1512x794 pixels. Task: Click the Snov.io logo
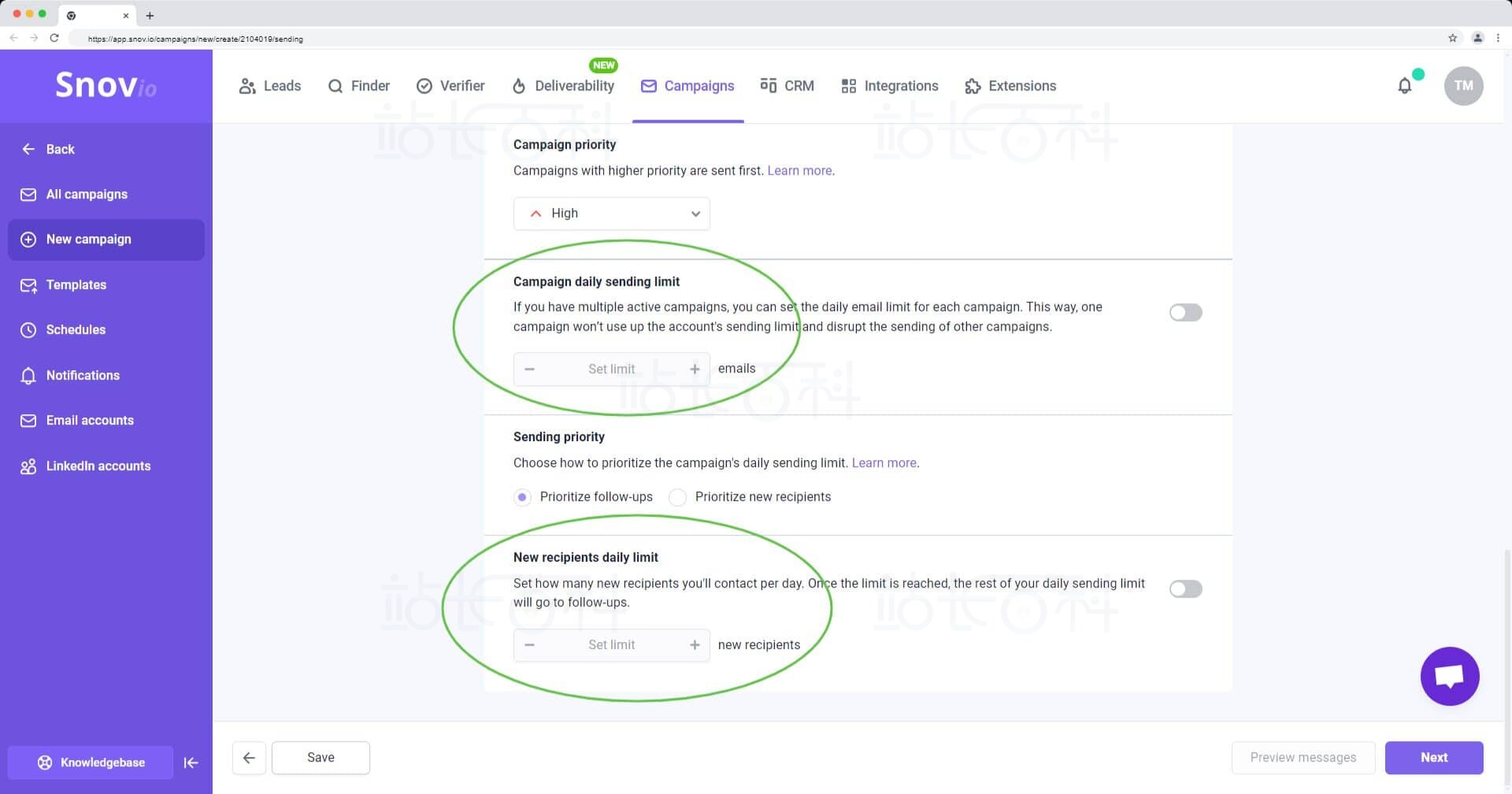pyautogui.click(x=106, y=84)
